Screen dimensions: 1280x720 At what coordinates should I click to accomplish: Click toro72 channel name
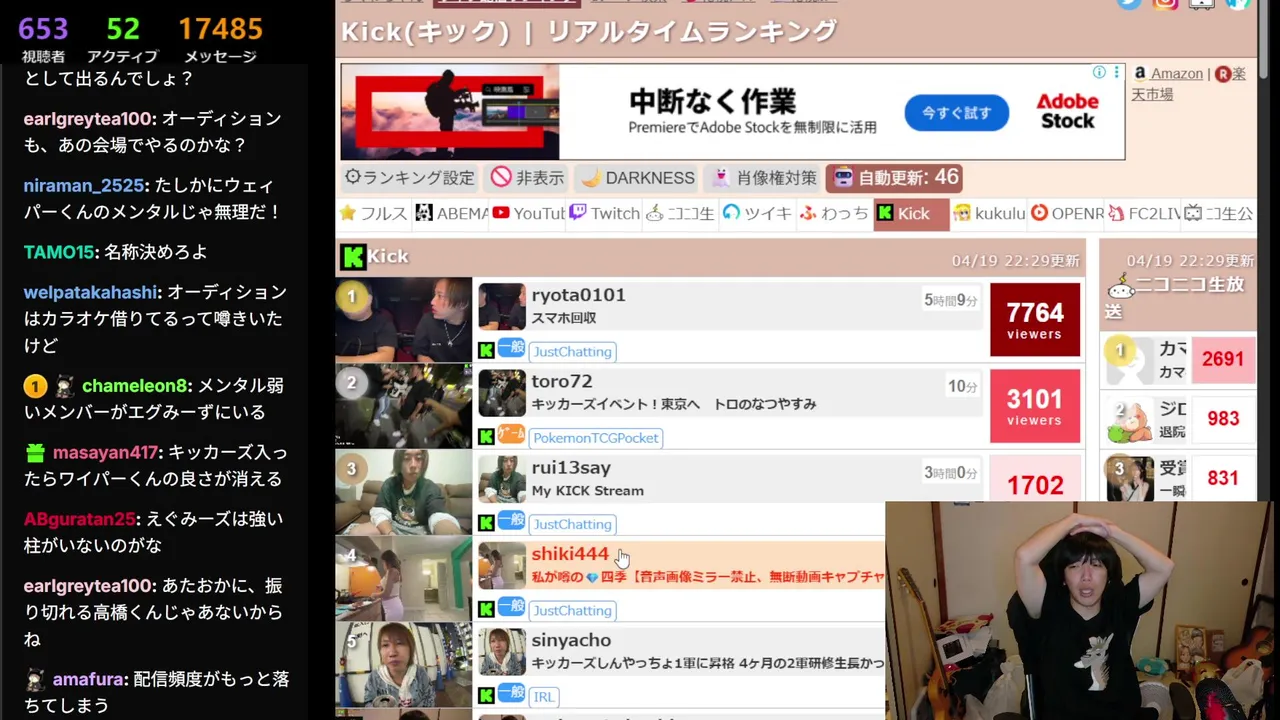pyautogui.click(x=562, y=381)
